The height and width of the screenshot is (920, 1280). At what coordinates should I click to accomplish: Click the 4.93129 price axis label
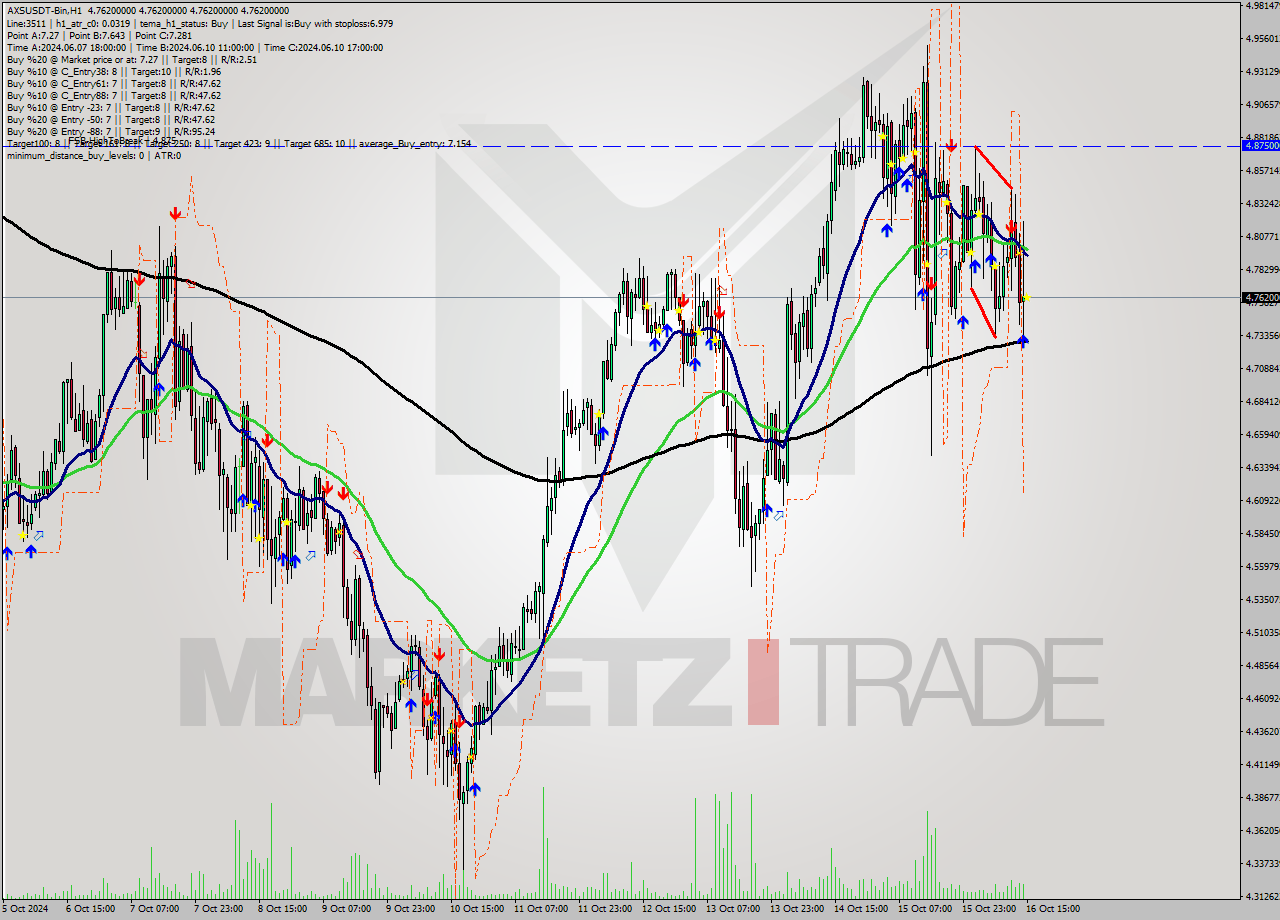click(x=1261, y=71)
